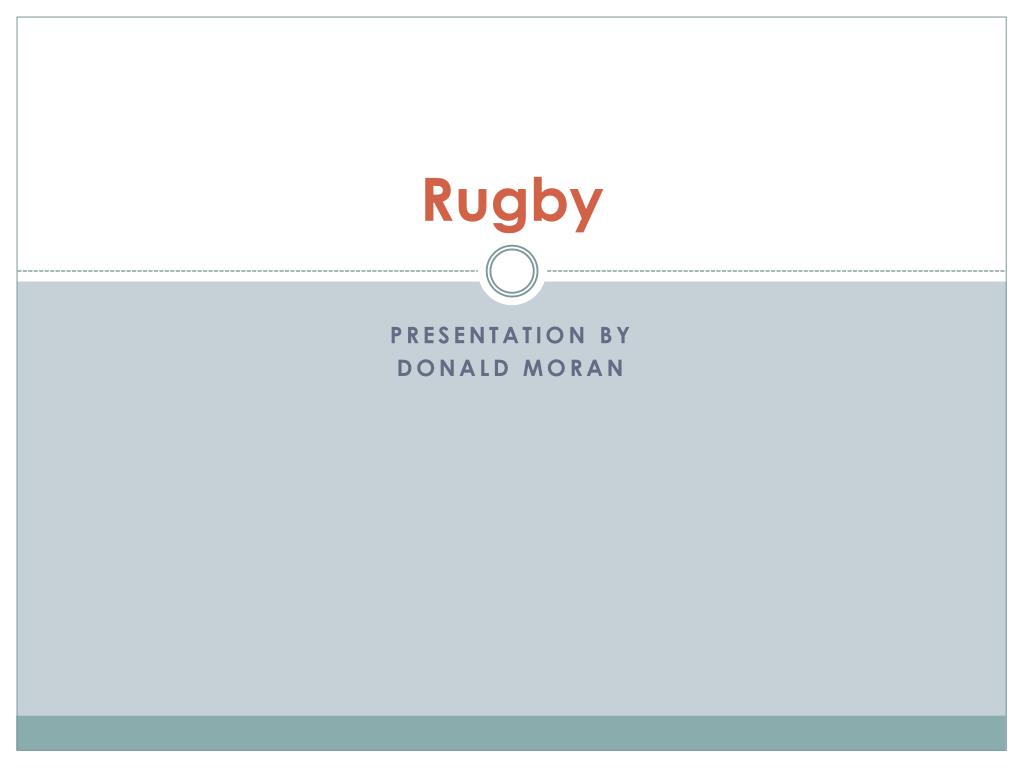Click the letter b in Rugby

coord(548,201)
